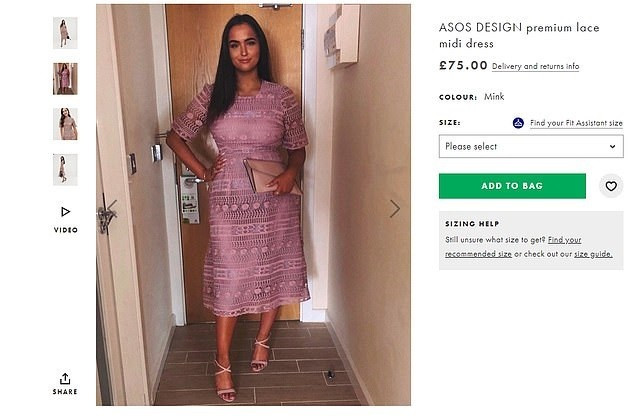
Task: Click ADD TO BAG button
Action: coord(512,186)
